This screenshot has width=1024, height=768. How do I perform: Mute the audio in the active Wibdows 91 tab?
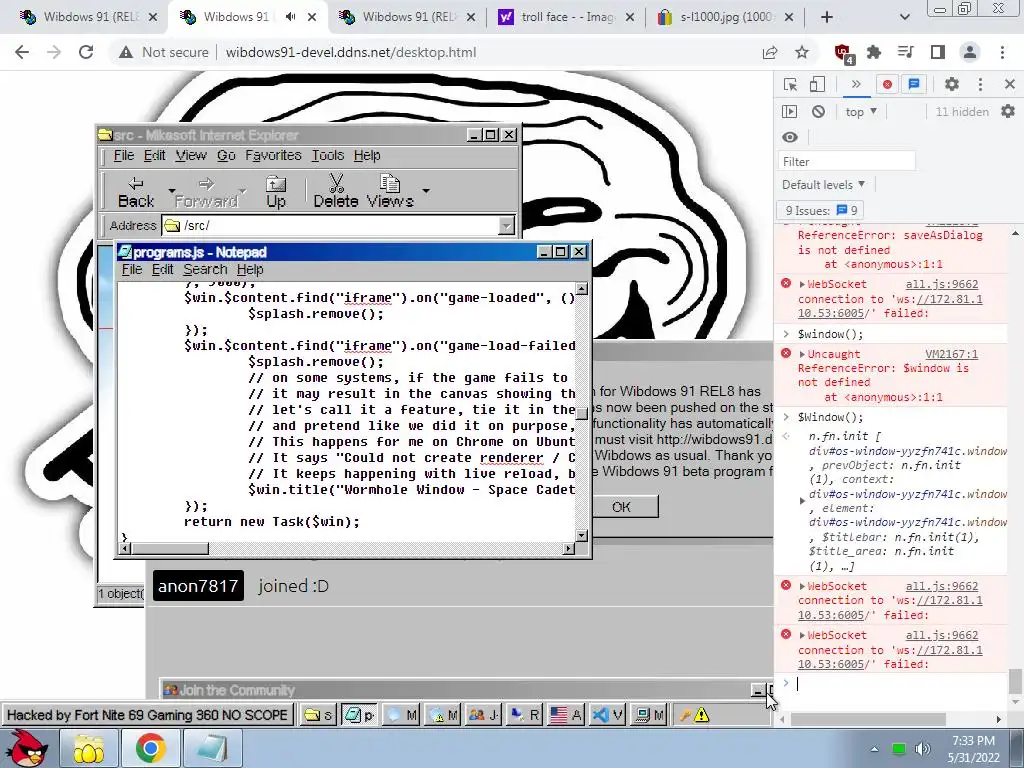tap(290, 17)
